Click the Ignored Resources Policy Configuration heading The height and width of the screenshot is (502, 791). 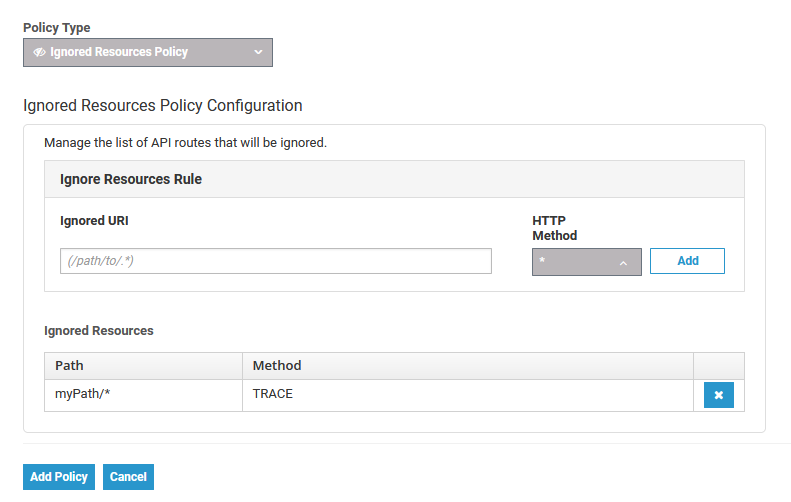tap(162, 105)
